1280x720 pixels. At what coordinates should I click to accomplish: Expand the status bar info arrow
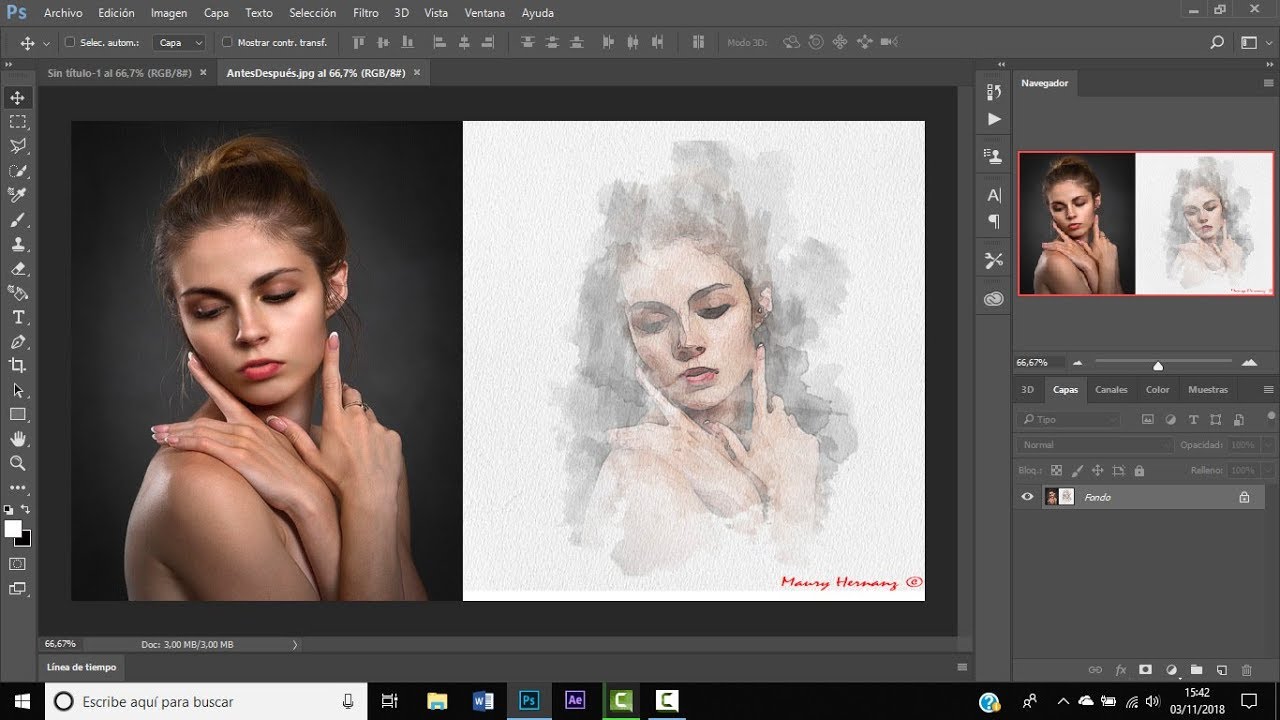tap(295, 645)
